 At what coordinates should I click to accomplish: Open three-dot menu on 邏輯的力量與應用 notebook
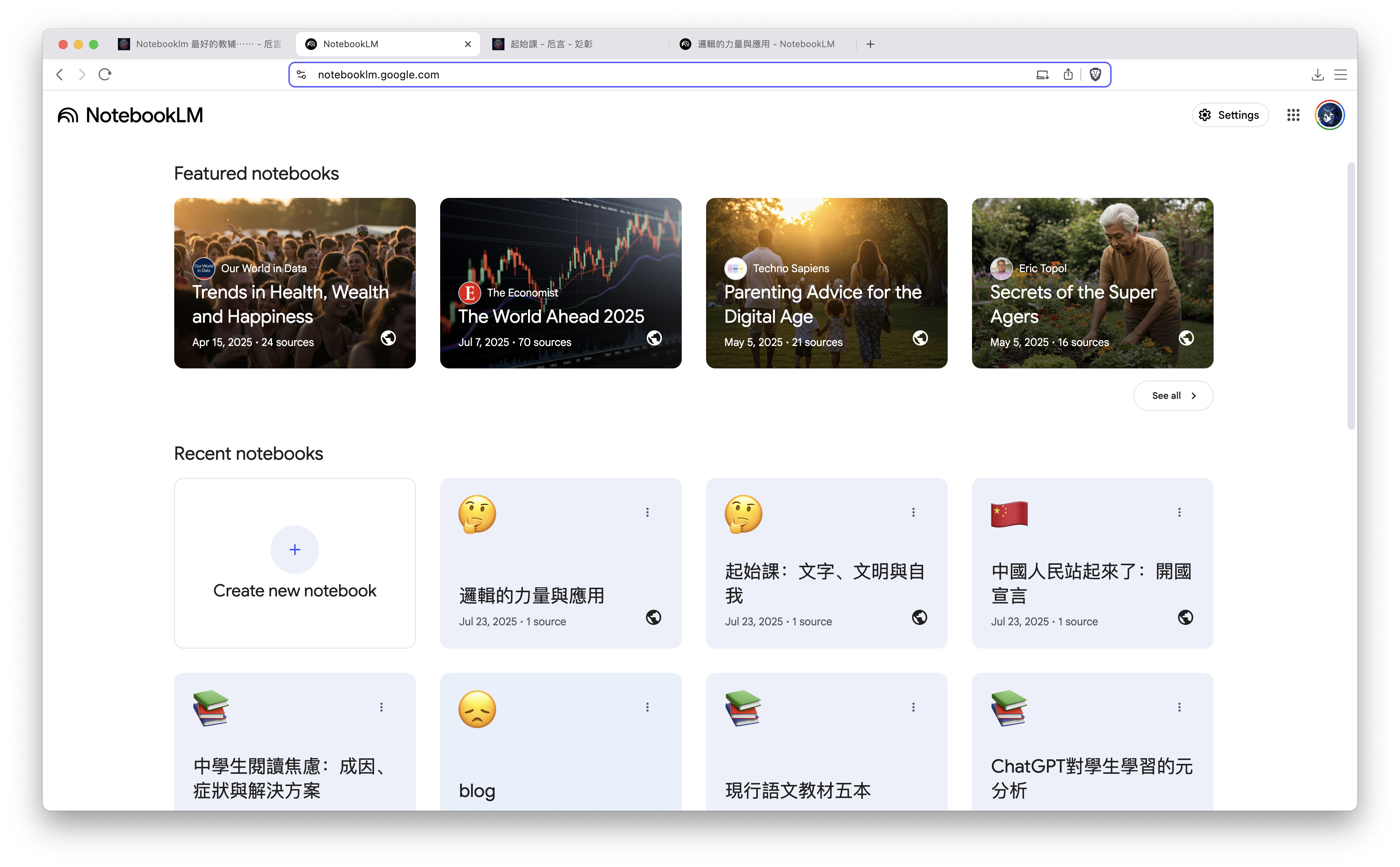pyautogui.click(x=647, y=512)
